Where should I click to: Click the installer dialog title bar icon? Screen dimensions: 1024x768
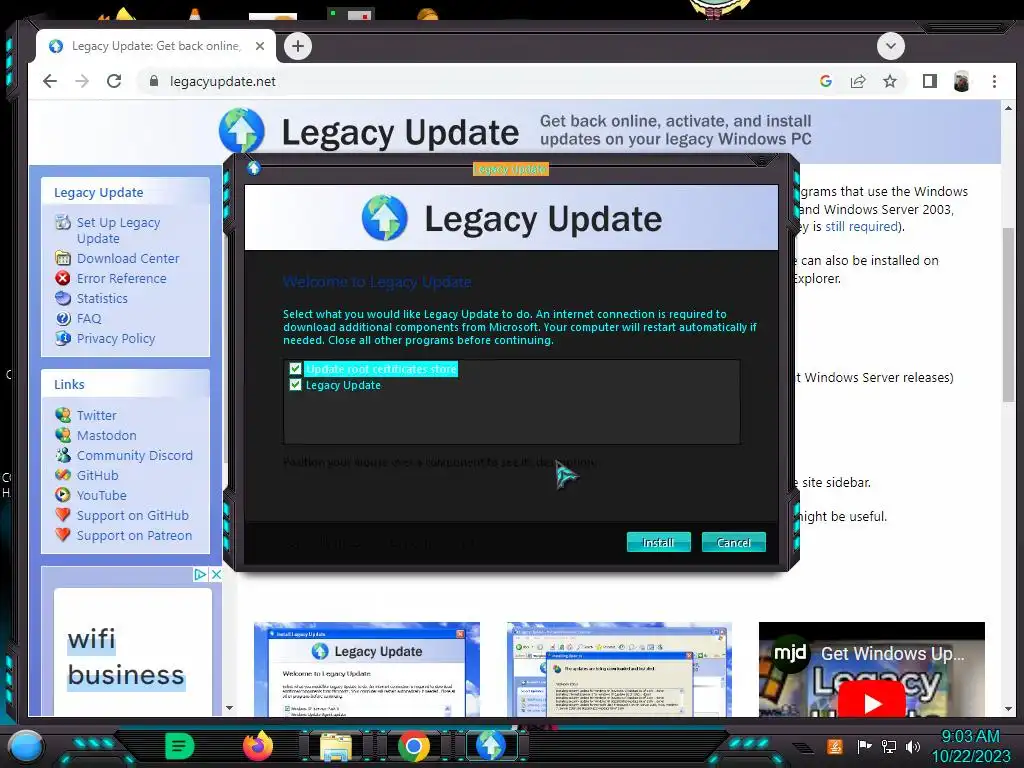pyautogui.click(x=253, y=168)
